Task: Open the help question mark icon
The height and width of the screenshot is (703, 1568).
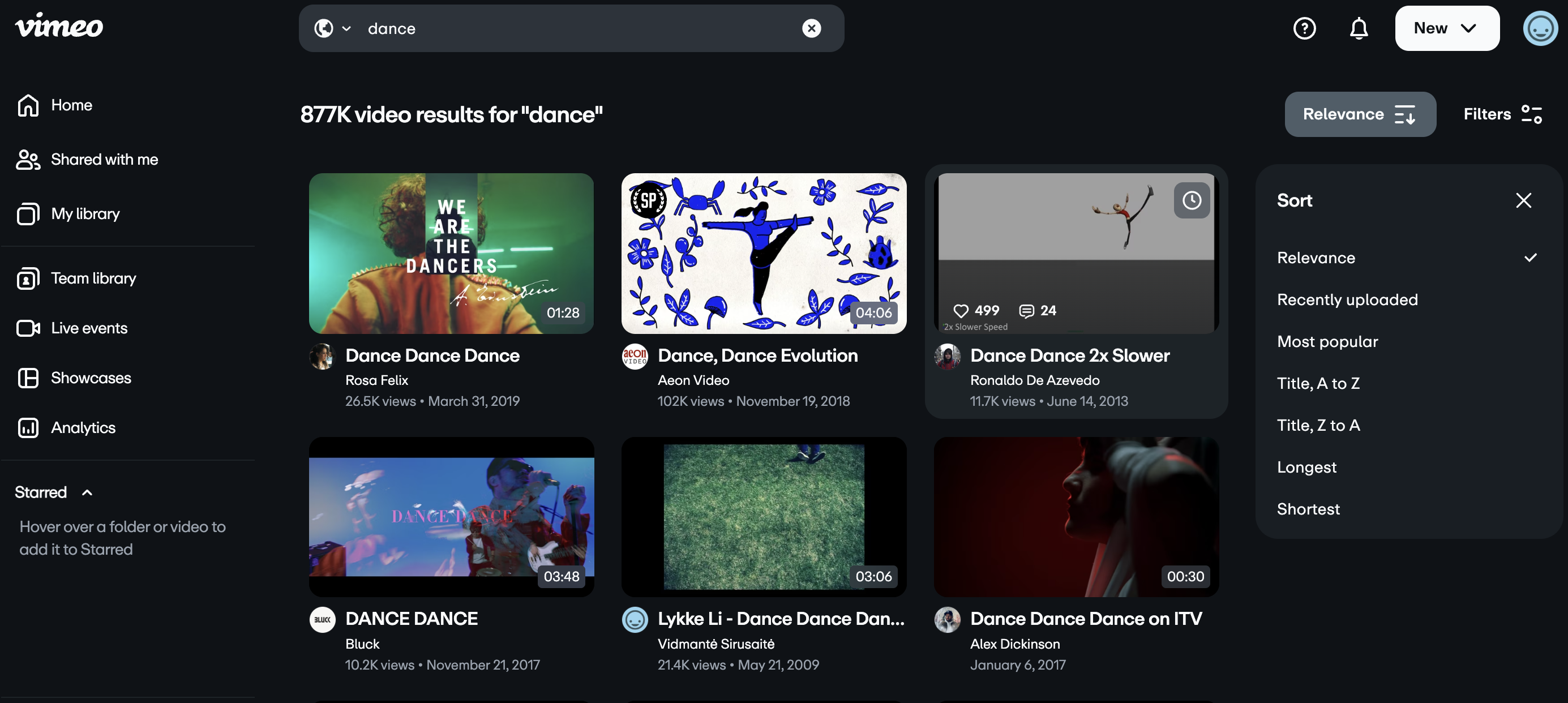Action: click(1304, 28)
